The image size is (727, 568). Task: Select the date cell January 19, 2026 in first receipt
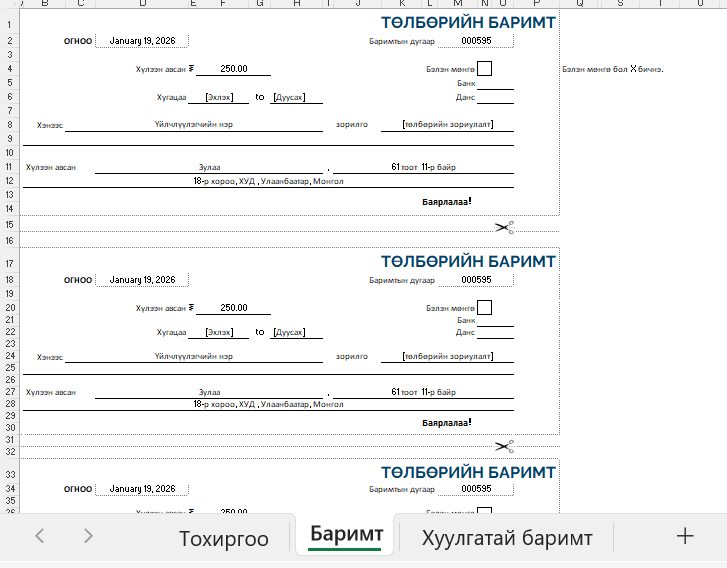142,41
